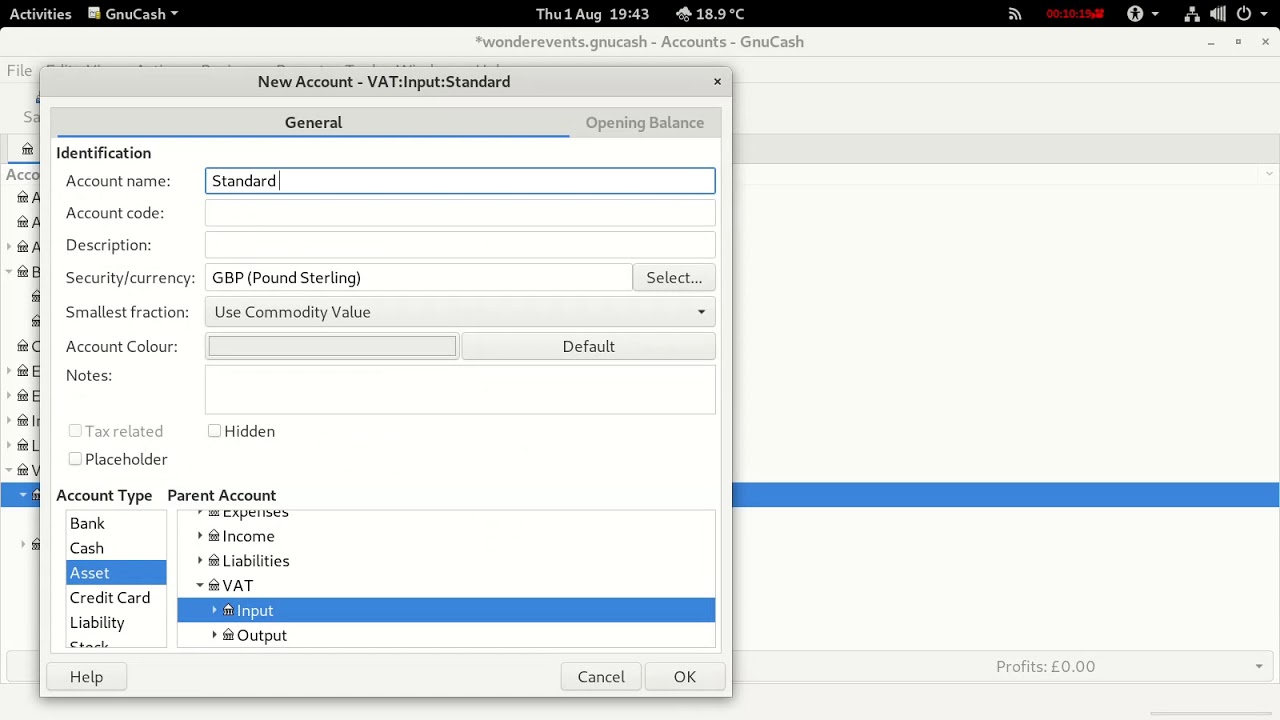This screenshot has width=1280, height=720.
Task: Click the Description field
Action: [460, 245]
